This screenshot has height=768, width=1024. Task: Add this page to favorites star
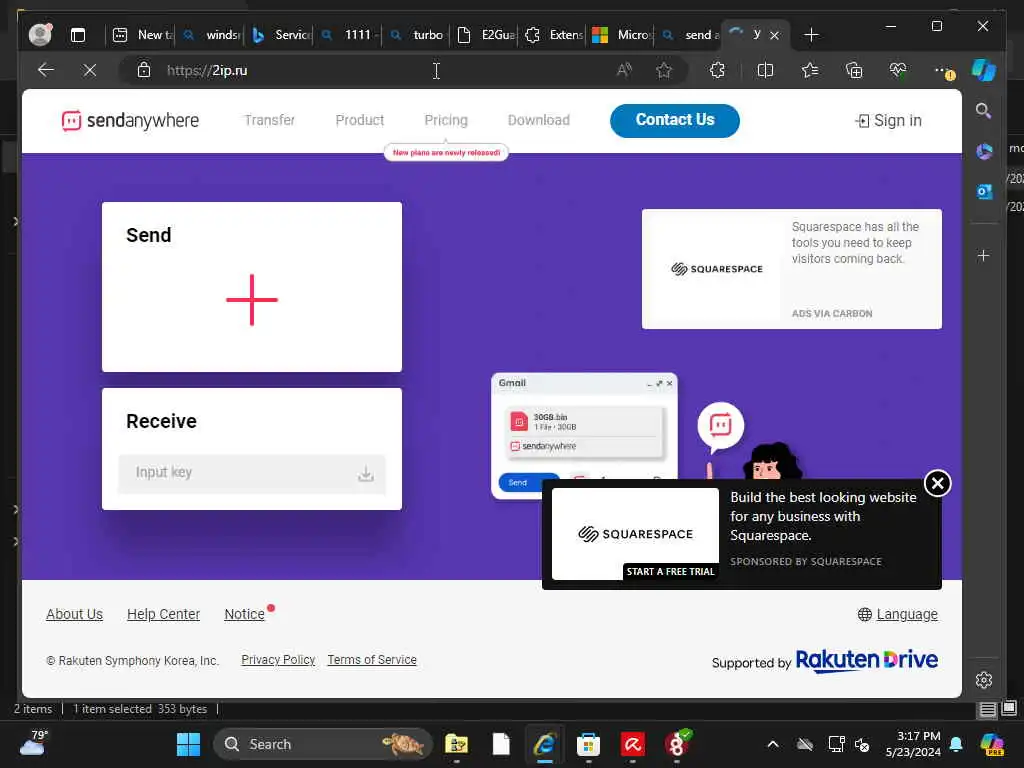point(664,70)
